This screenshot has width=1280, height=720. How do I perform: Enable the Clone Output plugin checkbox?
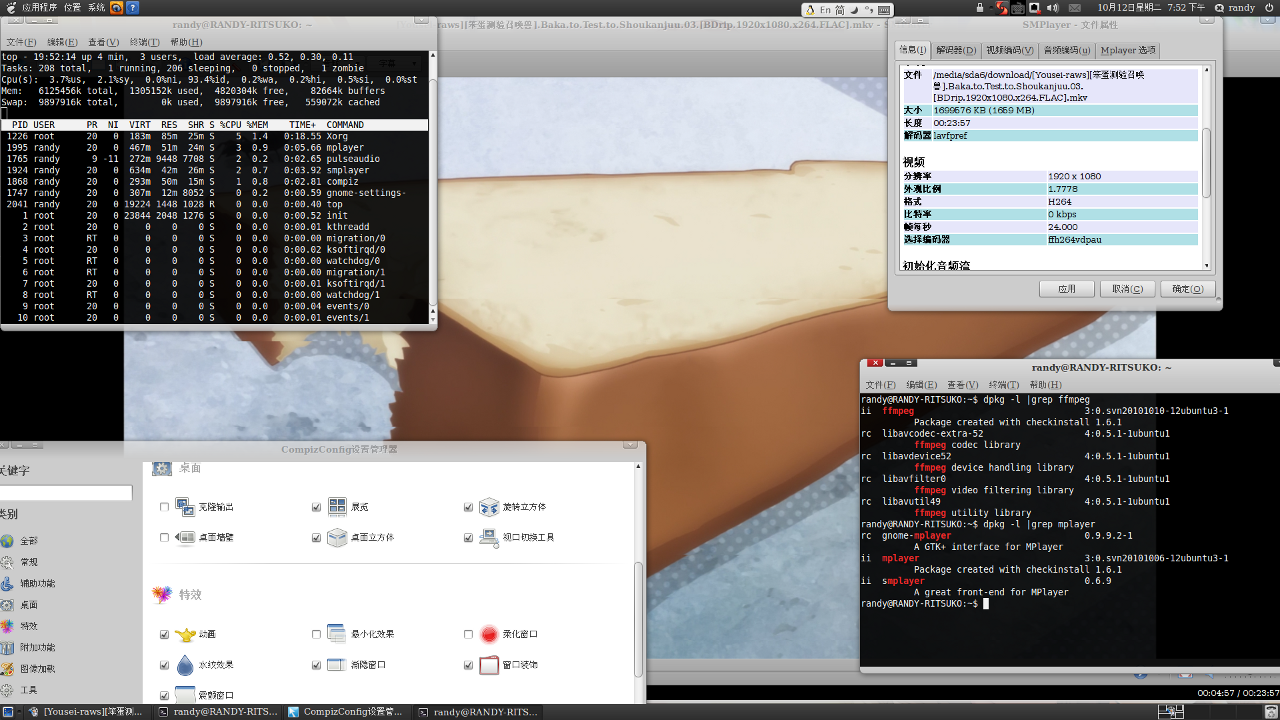[x=165, y=507]
